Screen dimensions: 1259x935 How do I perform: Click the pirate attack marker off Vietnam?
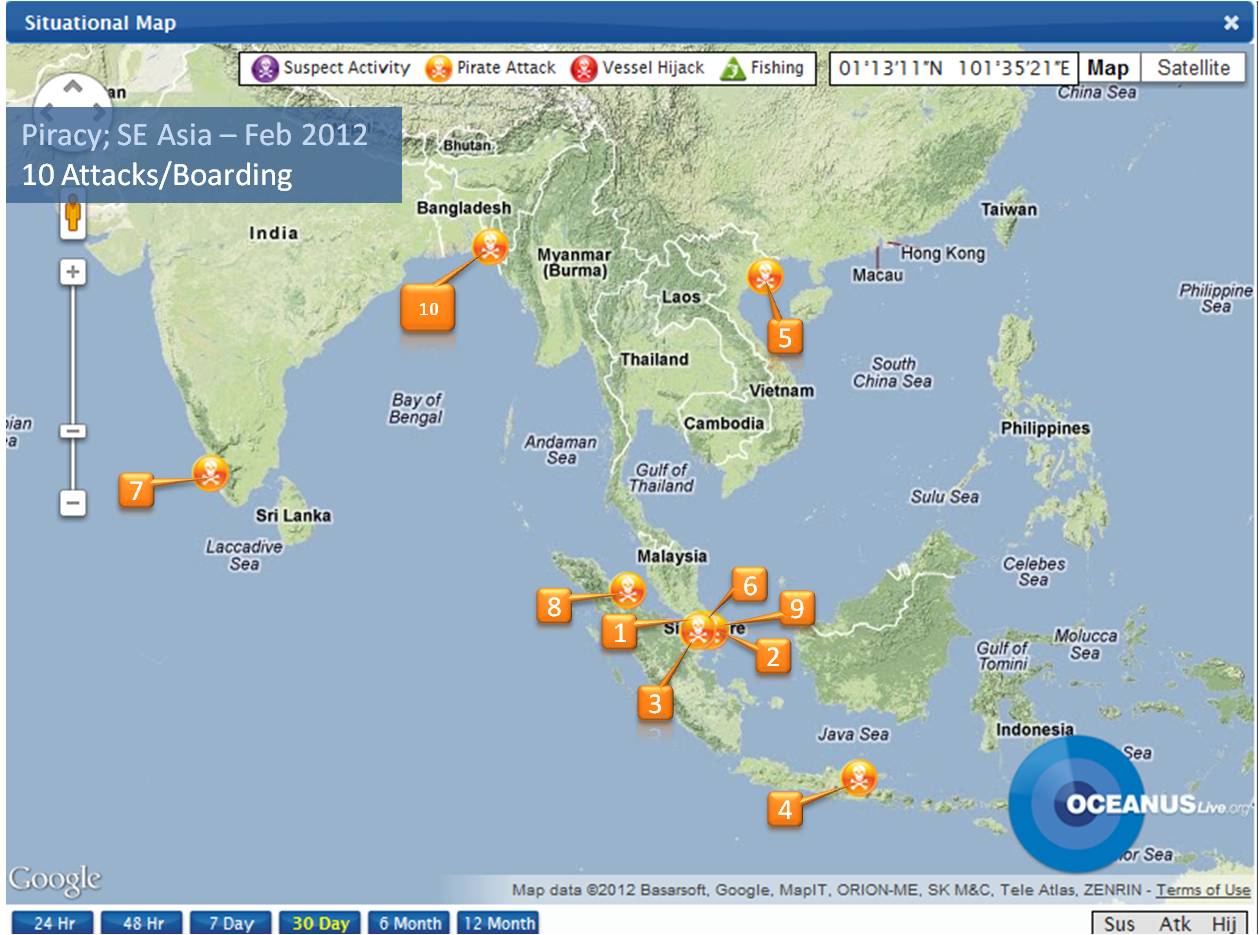[x=765, y=276]
